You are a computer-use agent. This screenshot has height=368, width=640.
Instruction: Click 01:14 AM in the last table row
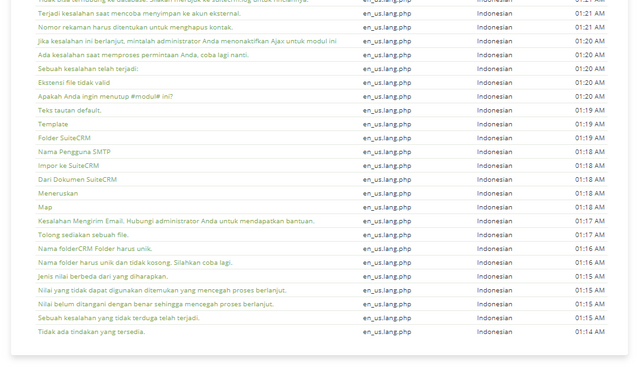(x=590, y=333)
